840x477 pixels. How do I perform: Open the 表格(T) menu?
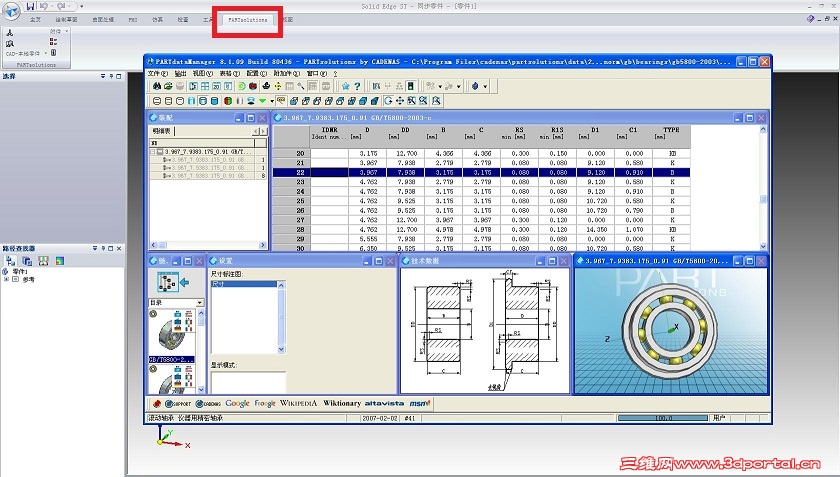coord(229,73)
